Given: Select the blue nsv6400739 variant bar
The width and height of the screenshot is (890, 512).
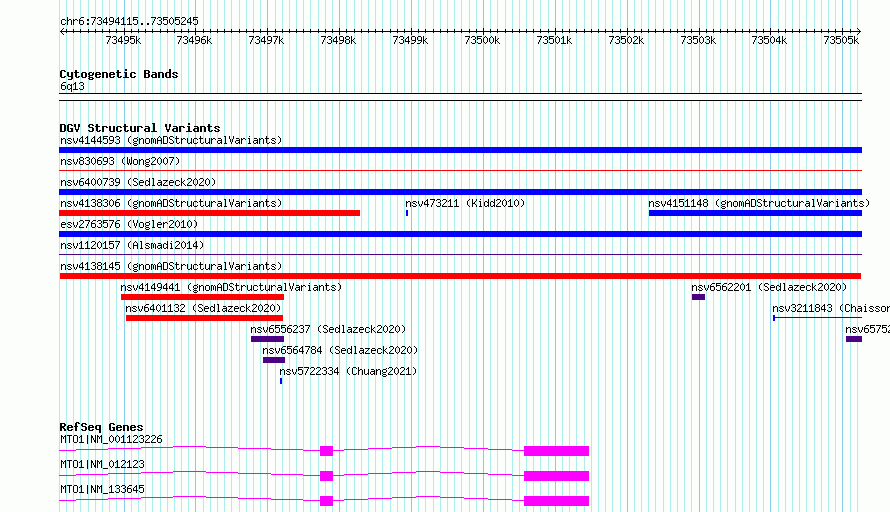Looking at the screenshot, I should point(460,192).
